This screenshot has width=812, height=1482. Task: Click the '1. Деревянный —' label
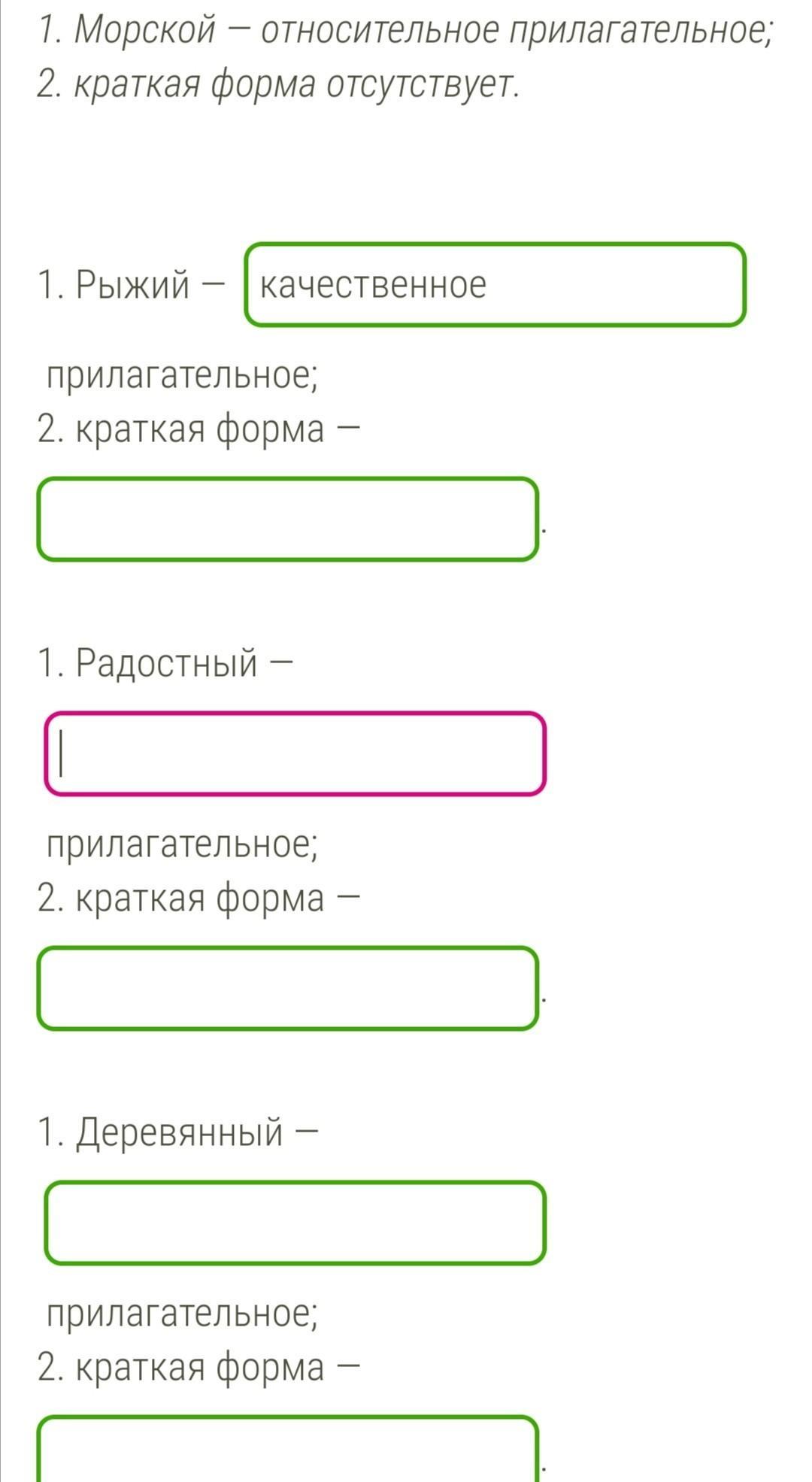point(177,1132)
